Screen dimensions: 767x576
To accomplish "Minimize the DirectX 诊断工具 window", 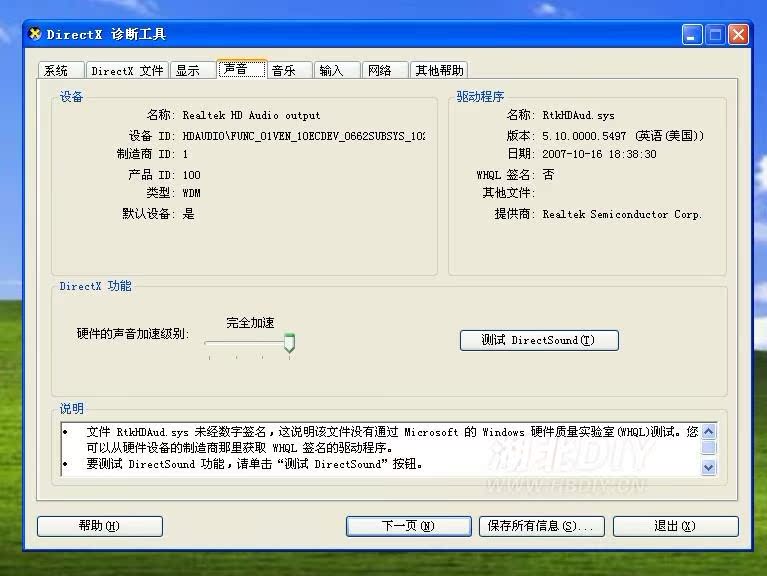I will click(692, 35).
